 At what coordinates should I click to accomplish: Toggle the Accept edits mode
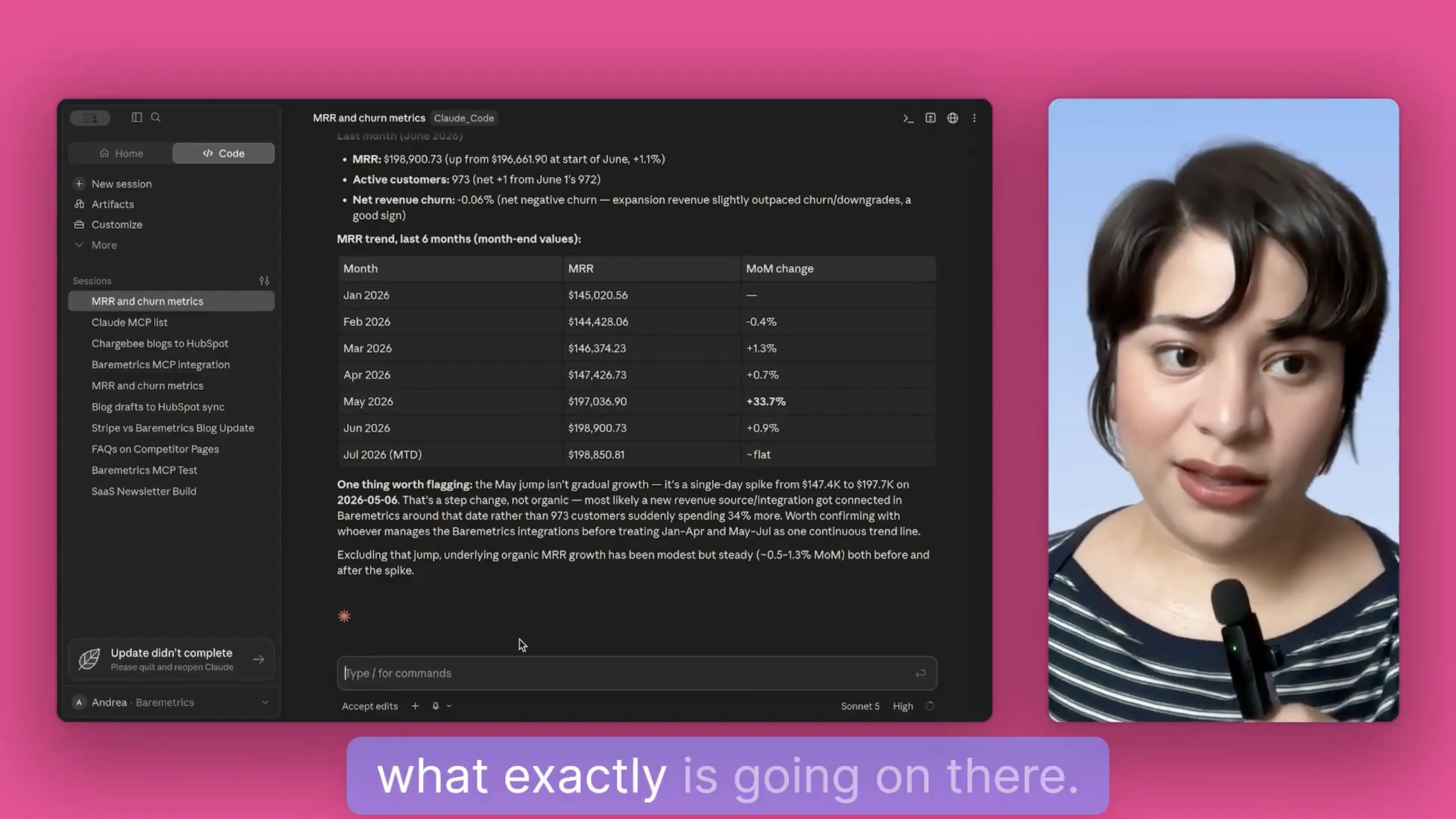pyautogui.click(x=370, y=706)
